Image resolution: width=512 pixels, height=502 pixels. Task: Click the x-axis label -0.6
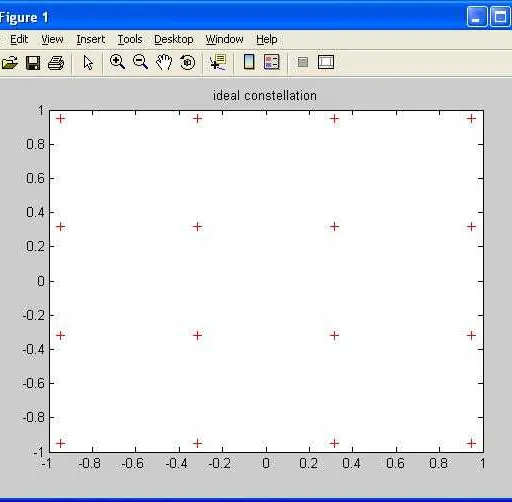pos(132,463)
